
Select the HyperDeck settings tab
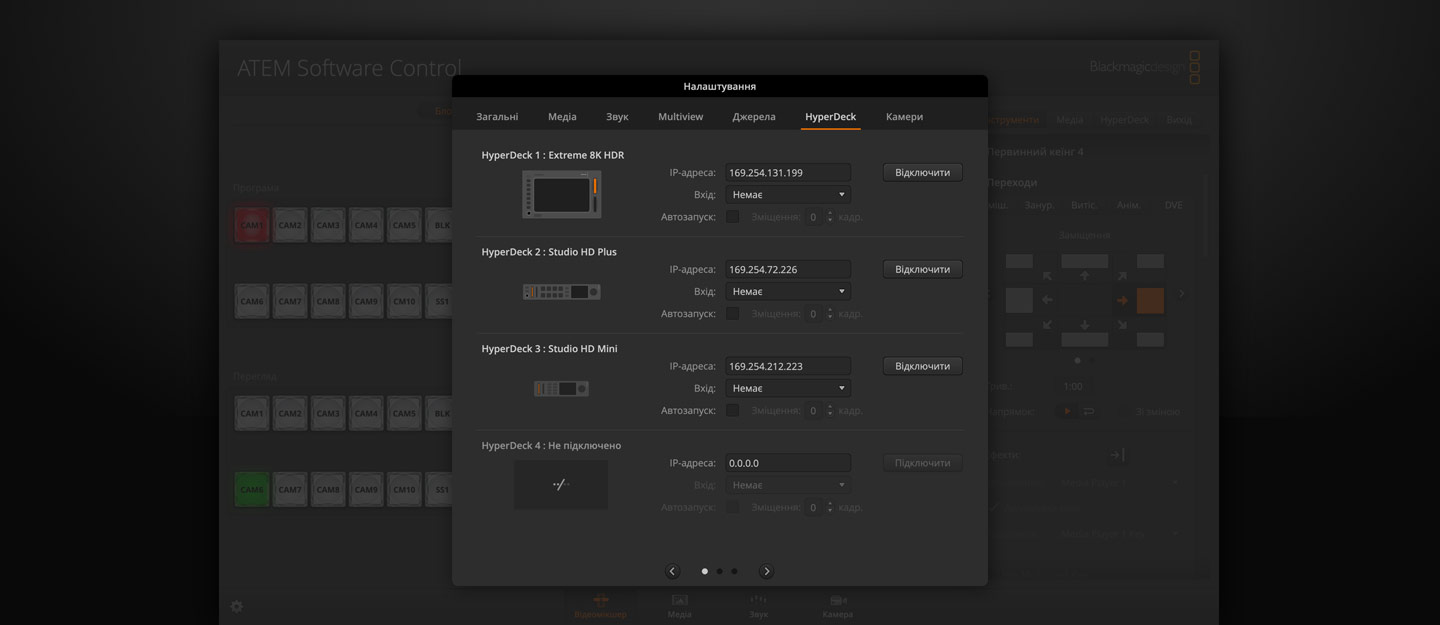click(830, 116)
